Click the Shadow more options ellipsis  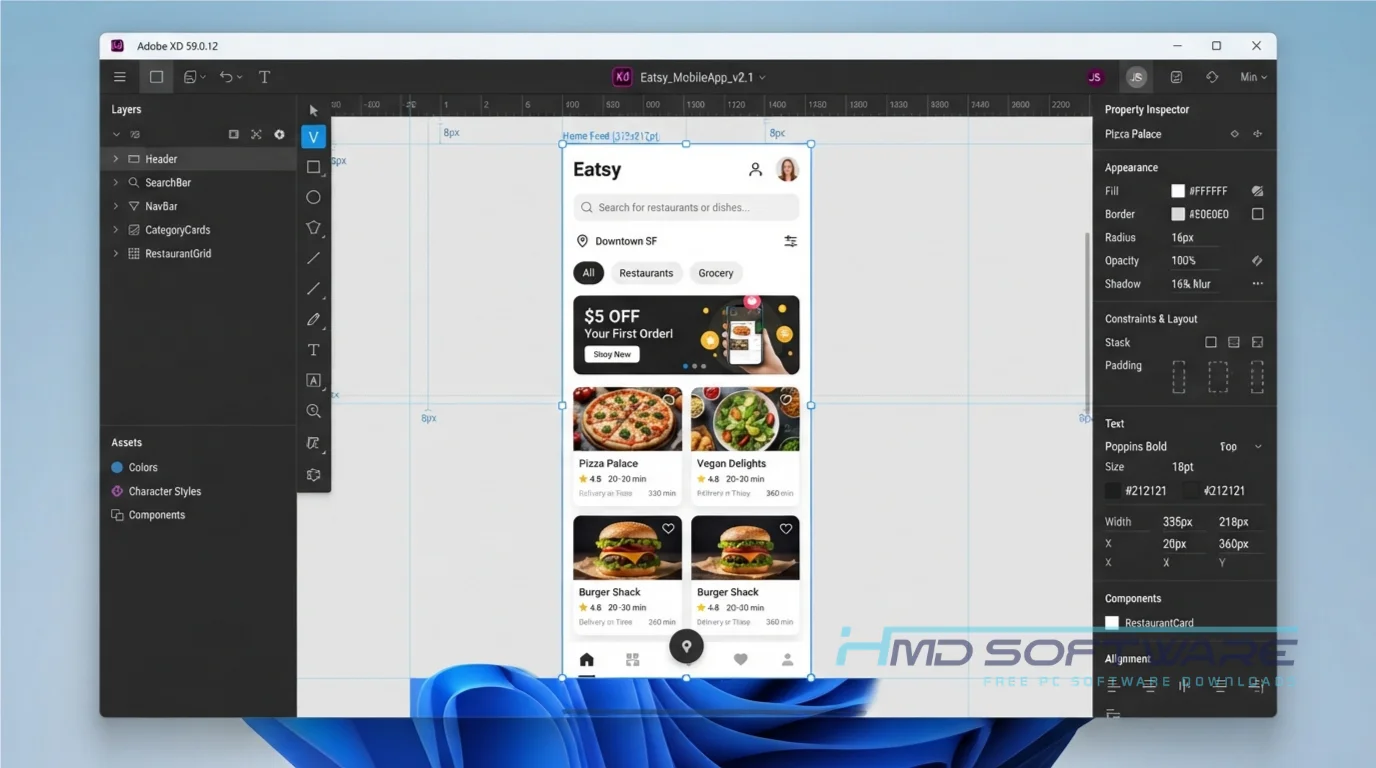pos(1257,284)
